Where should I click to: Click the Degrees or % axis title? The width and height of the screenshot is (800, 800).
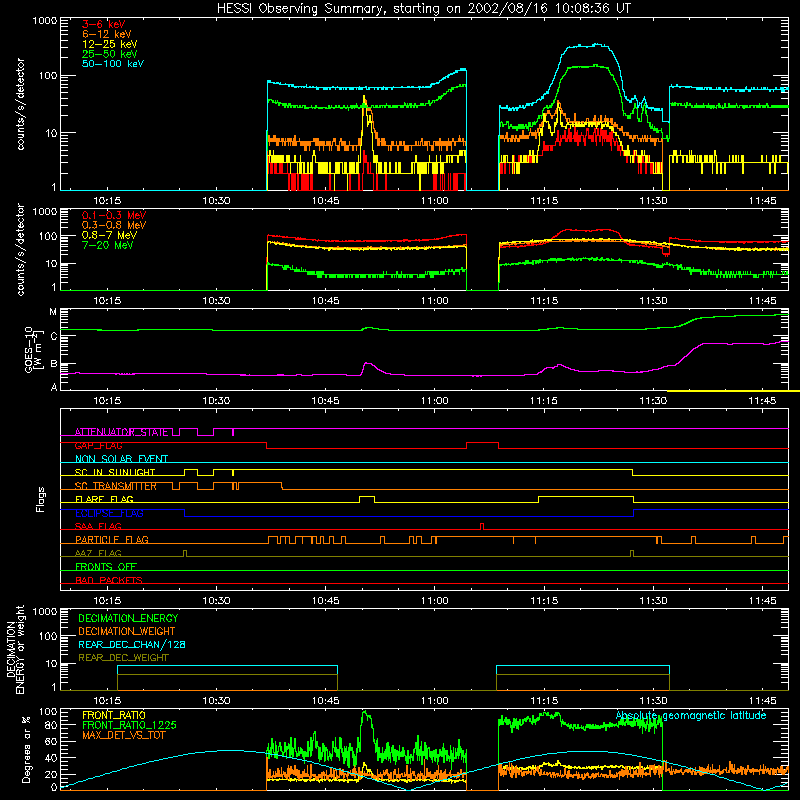(26, 749)
